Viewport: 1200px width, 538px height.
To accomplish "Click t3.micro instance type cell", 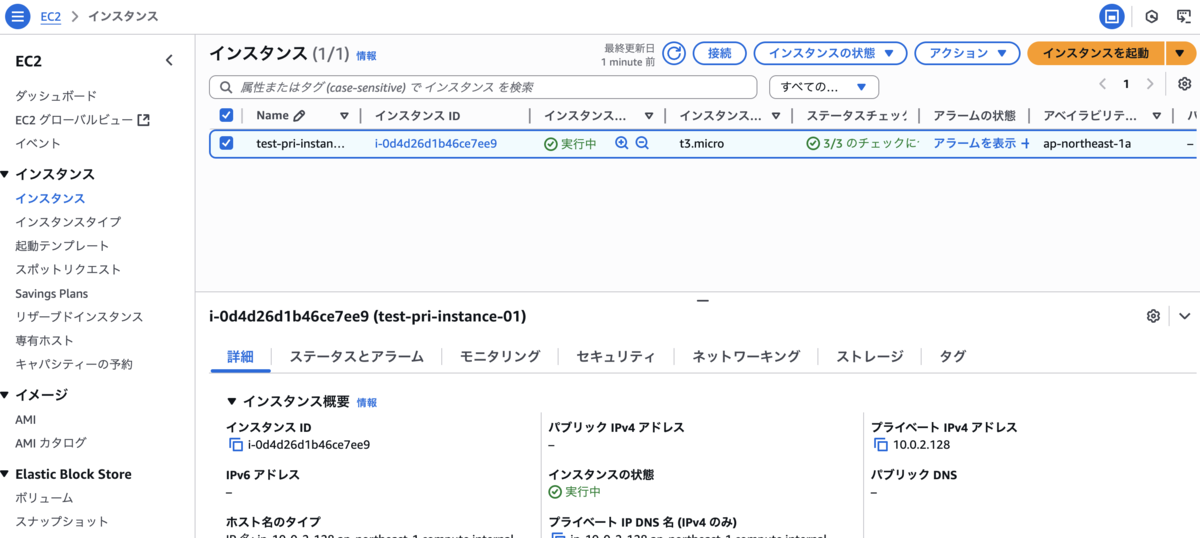I will [702, 143].
